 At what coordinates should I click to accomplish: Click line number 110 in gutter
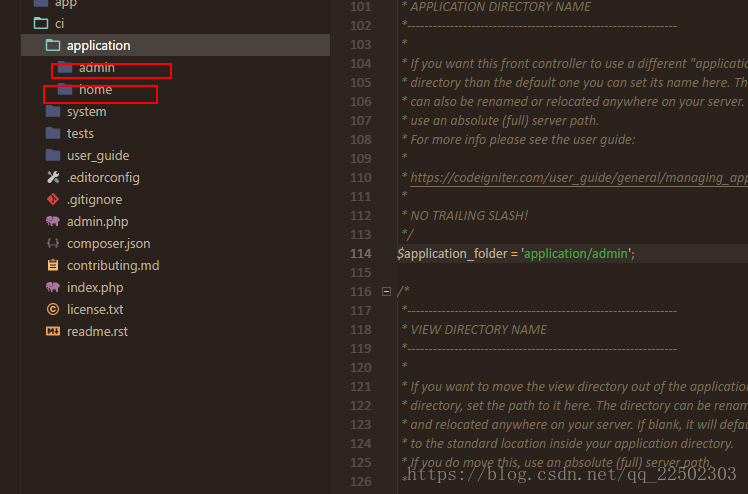(360, 177)
